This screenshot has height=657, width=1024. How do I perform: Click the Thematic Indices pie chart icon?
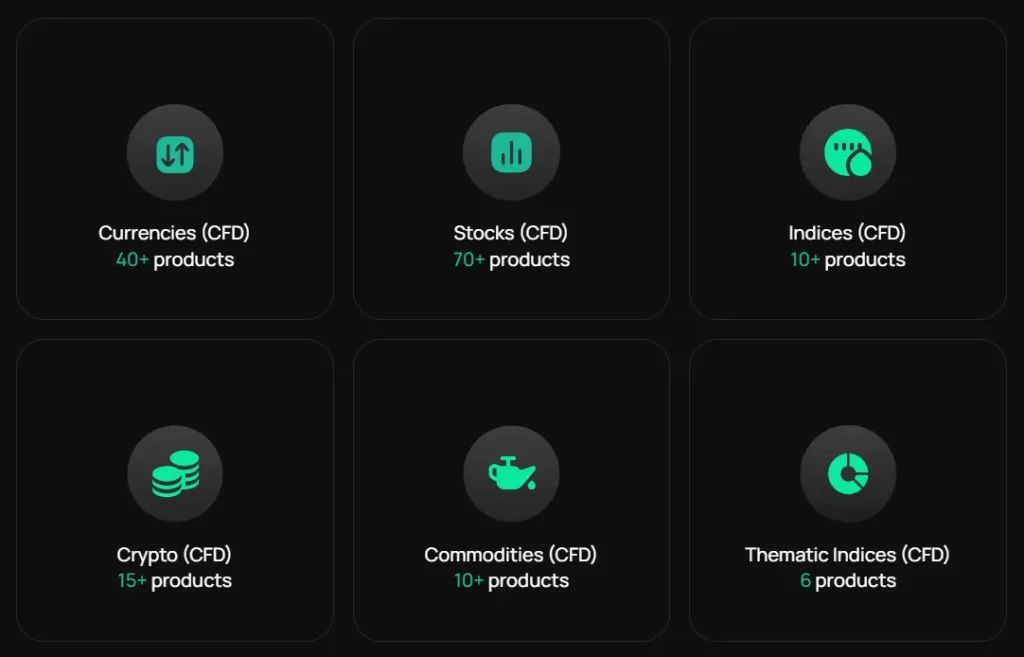point(848,474)
